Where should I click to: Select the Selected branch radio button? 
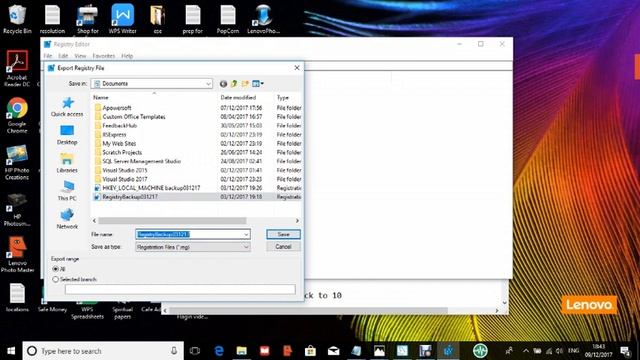[56, 279]
